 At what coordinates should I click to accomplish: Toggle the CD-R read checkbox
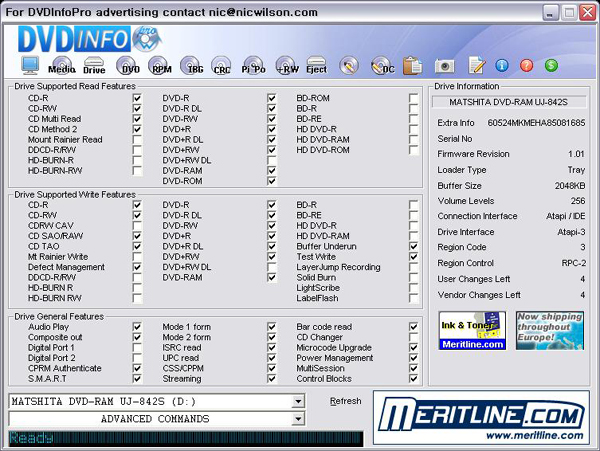137,98
